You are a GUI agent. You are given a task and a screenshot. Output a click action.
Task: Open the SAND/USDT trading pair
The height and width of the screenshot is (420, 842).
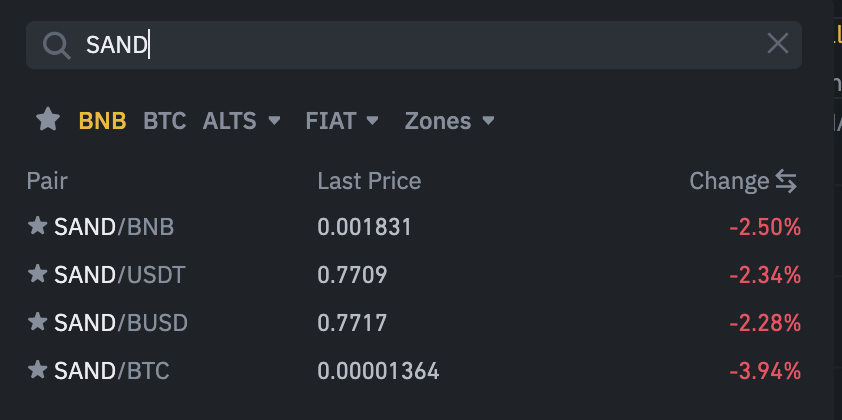click(120, 275)
